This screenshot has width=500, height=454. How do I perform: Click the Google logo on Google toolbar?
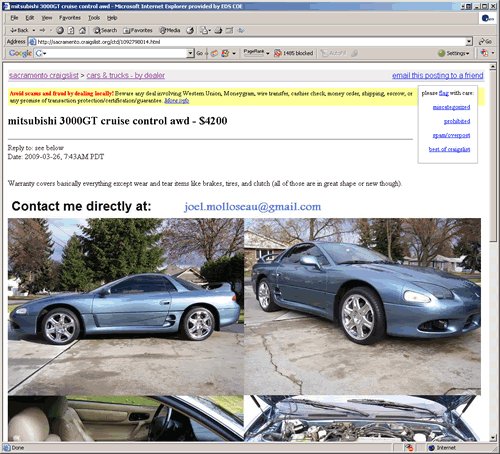click(x=20, y=53)
